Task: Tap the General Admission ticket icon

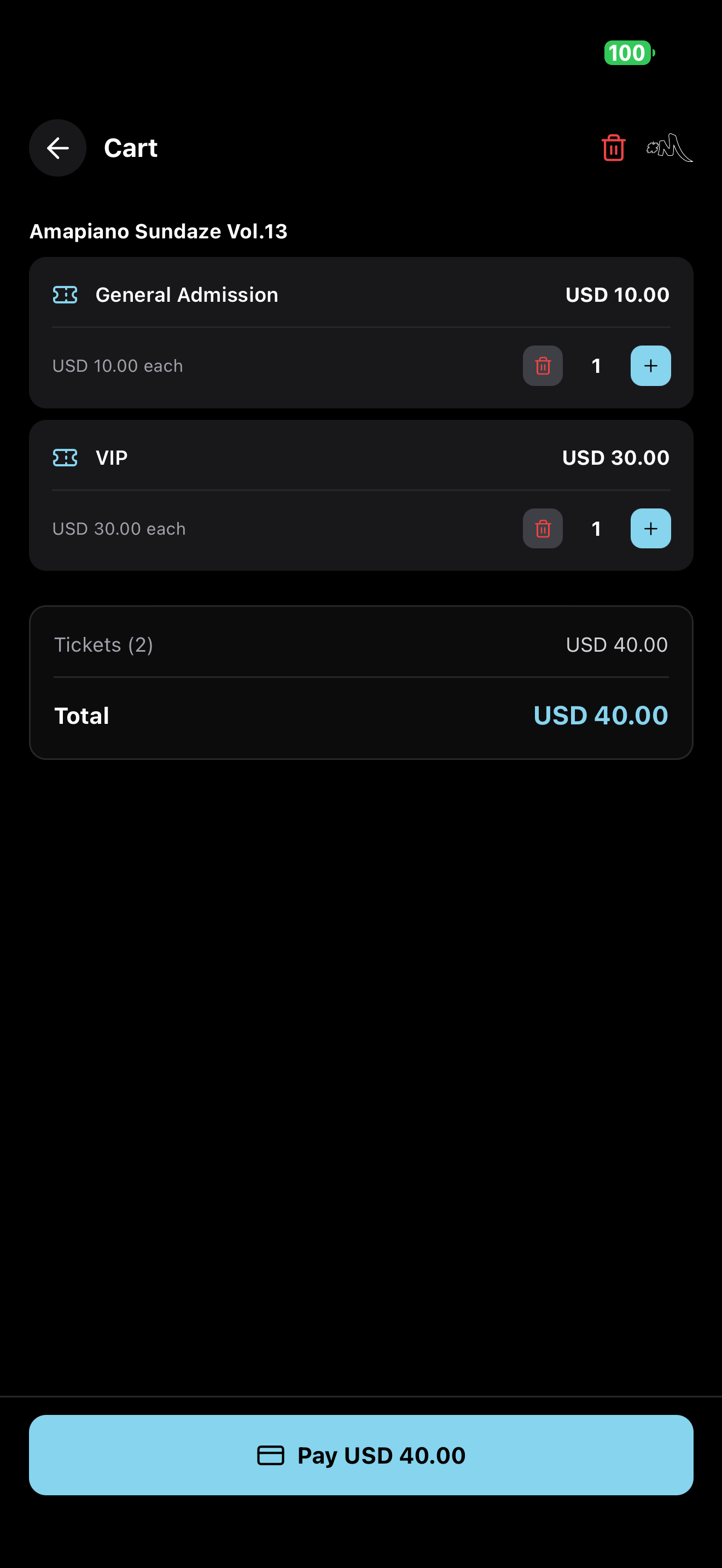Action: [x=65, y=295]
